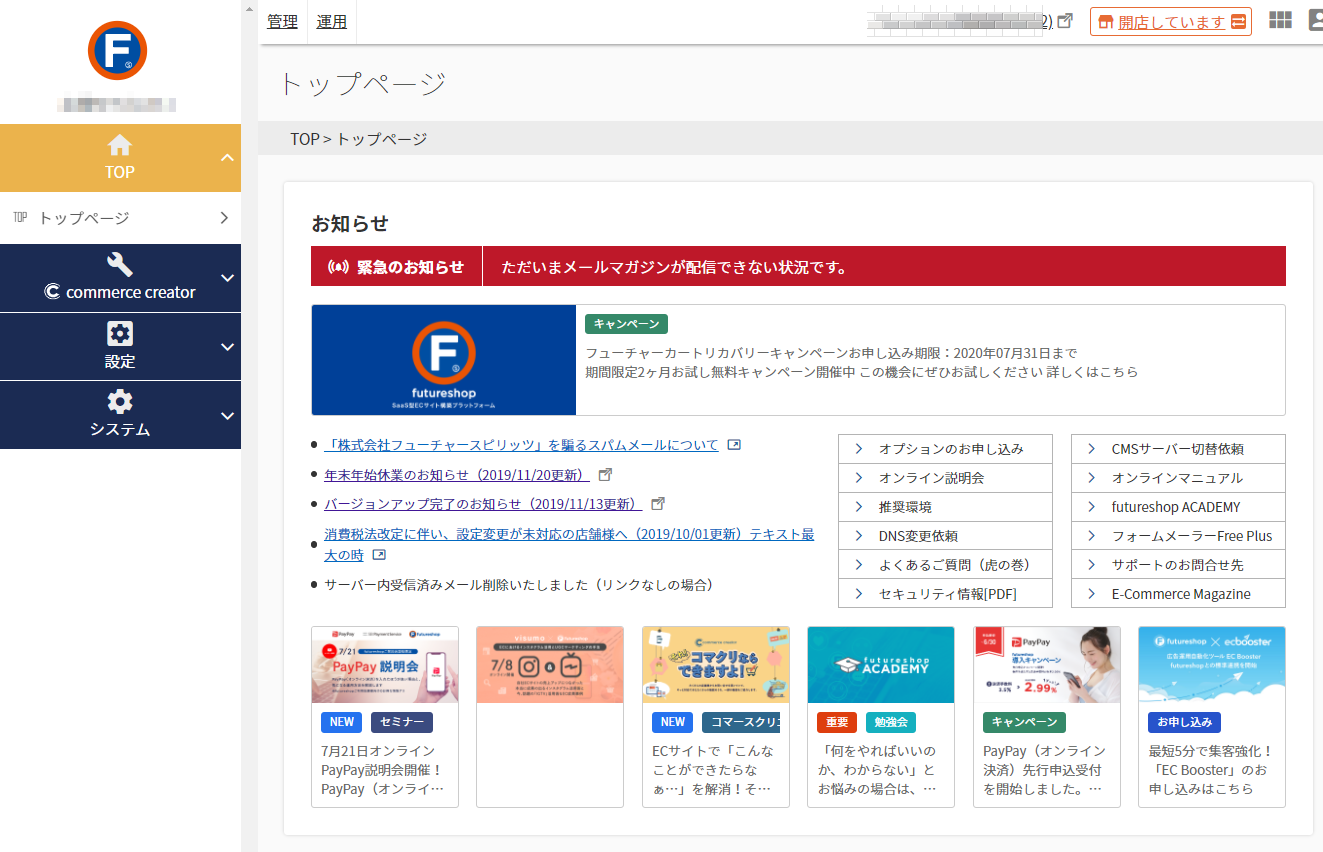1323x852 pixels.
Task: Click the commerce creator wrench icon
Action: [120, 264]
